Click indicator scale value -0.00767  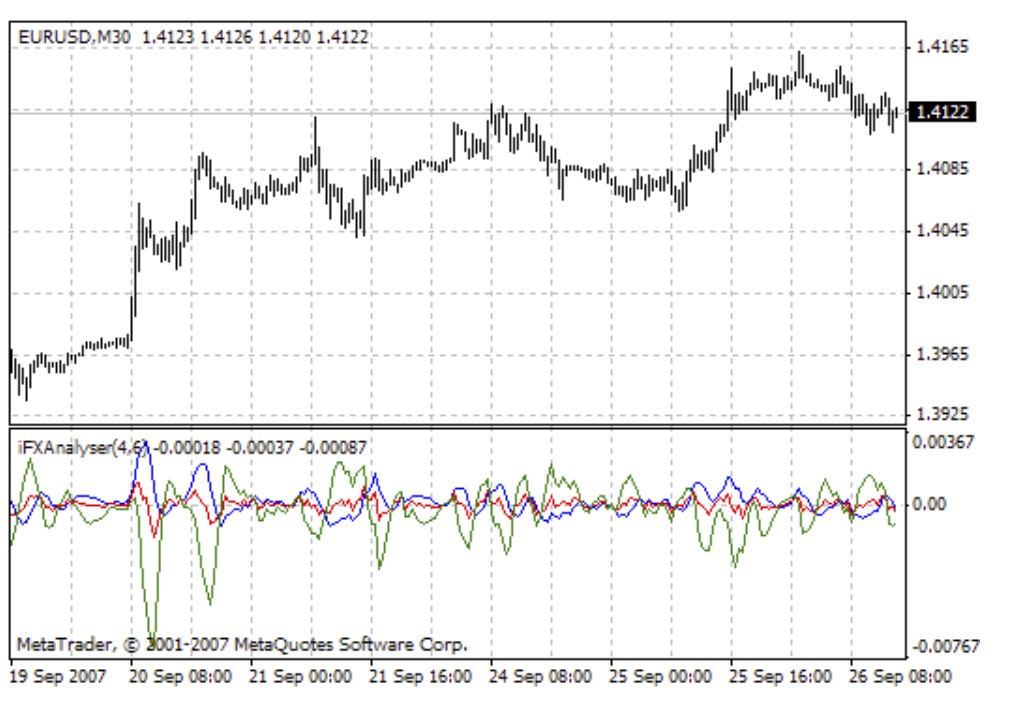tap(945, 646)
